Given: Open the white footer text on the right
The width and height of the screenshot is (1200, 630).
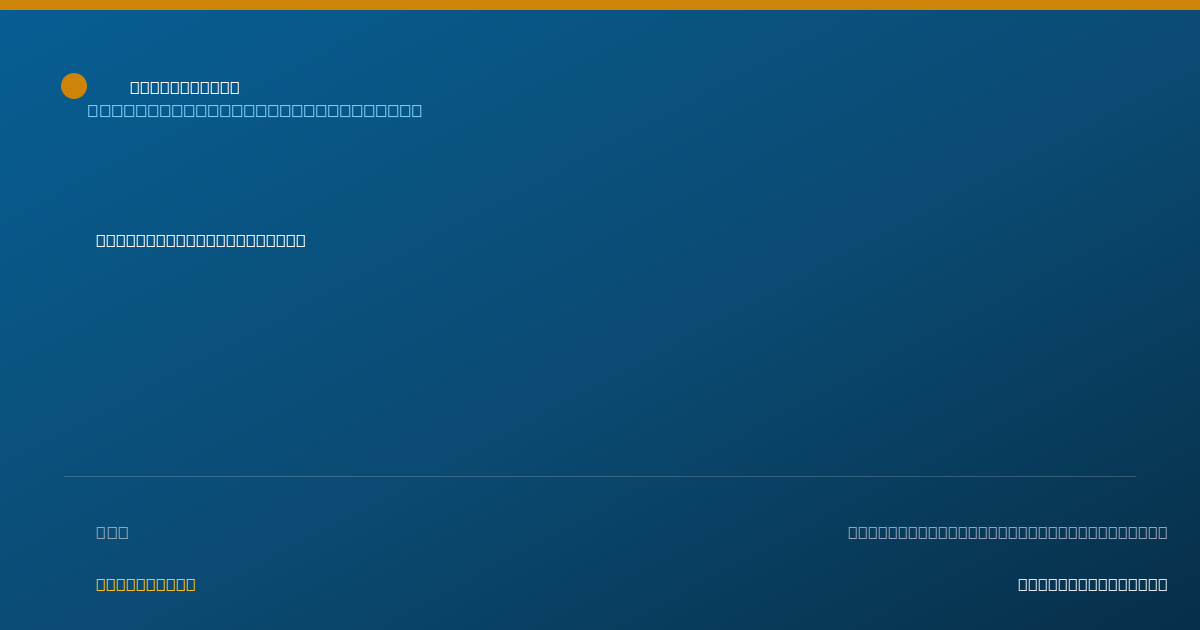Looking at the screenshot, I should pos(1093,584).
